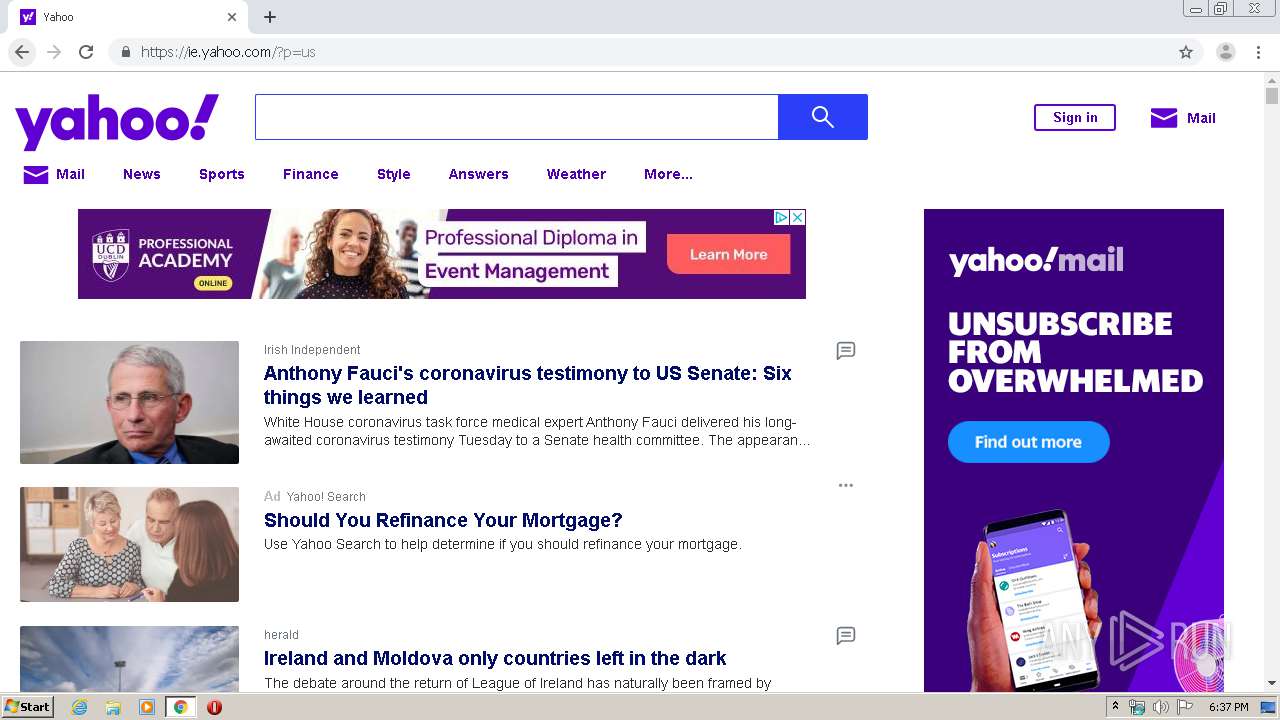The image size is (1280, 720).
Task: Show hidden tray icons arrow
Action: click(x=1115, y=707)
